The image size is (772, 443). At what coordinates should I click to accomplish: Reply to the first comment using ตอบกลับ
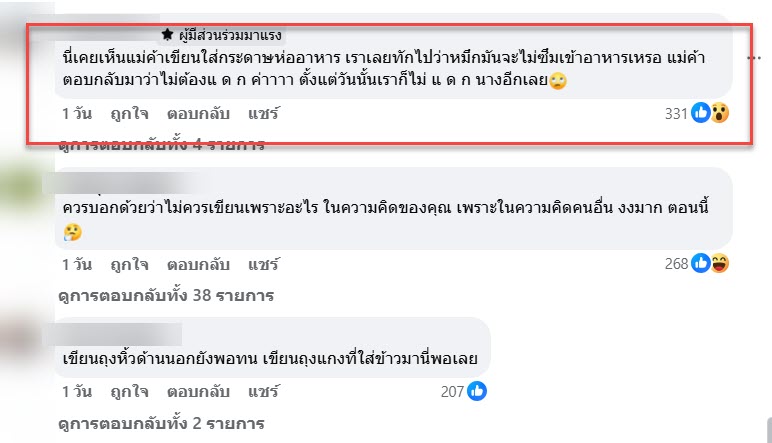tap(198, 114)
